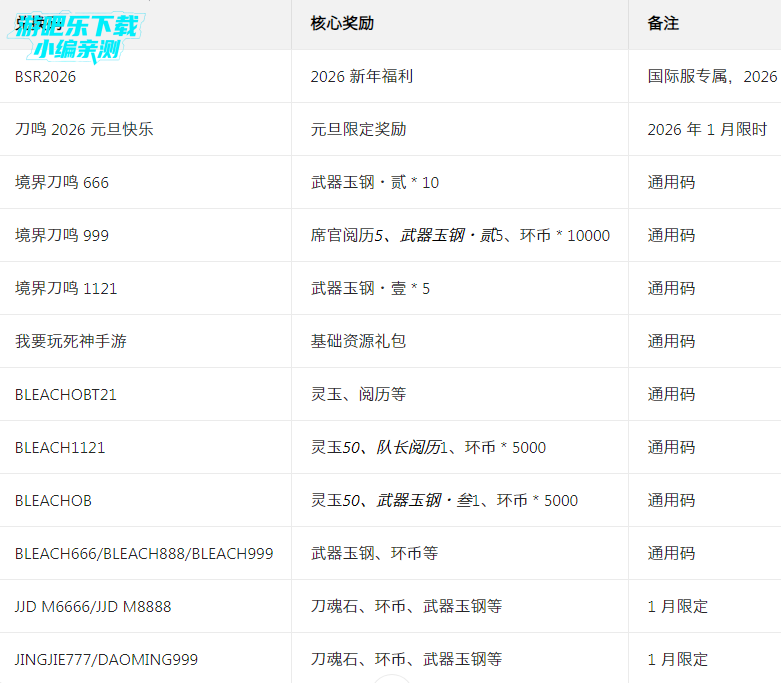
Task: Select the code BLEACH1121
Action: click(x=60, y=447)
